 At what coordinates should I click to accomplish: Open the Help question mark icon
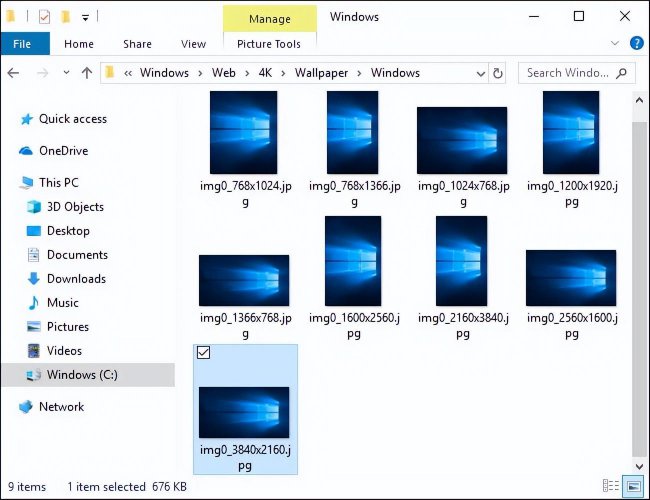636,43
